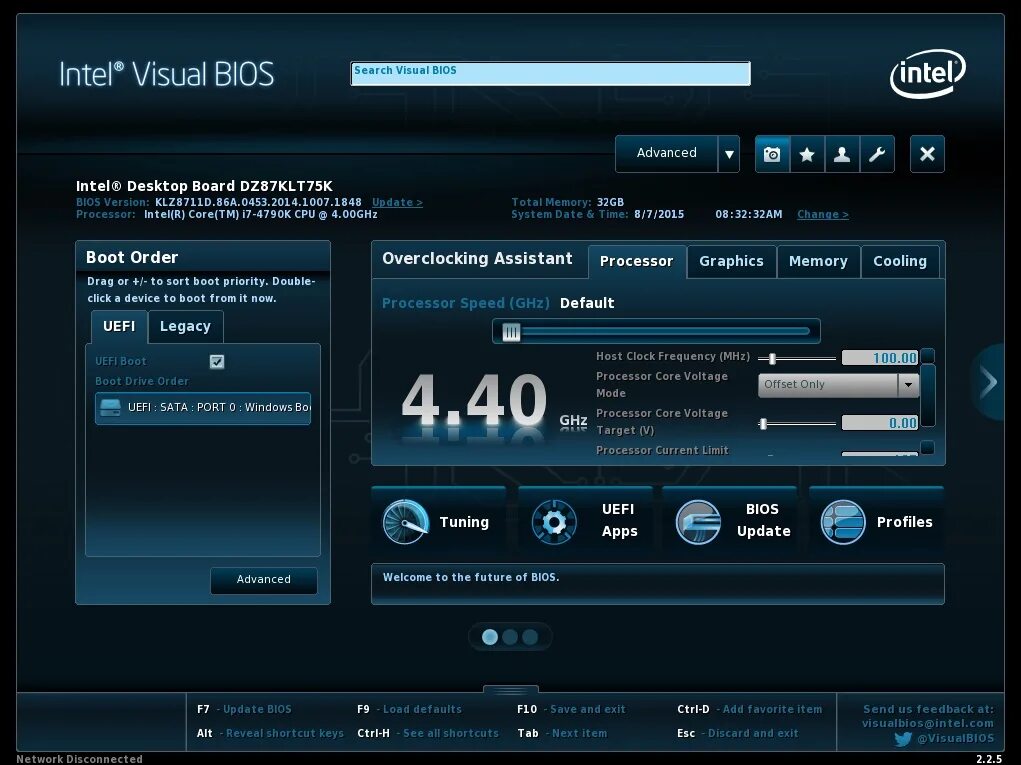Open favorites with the star icon
The width and height of the screenshot is (1021, 765).
(807, 154)
